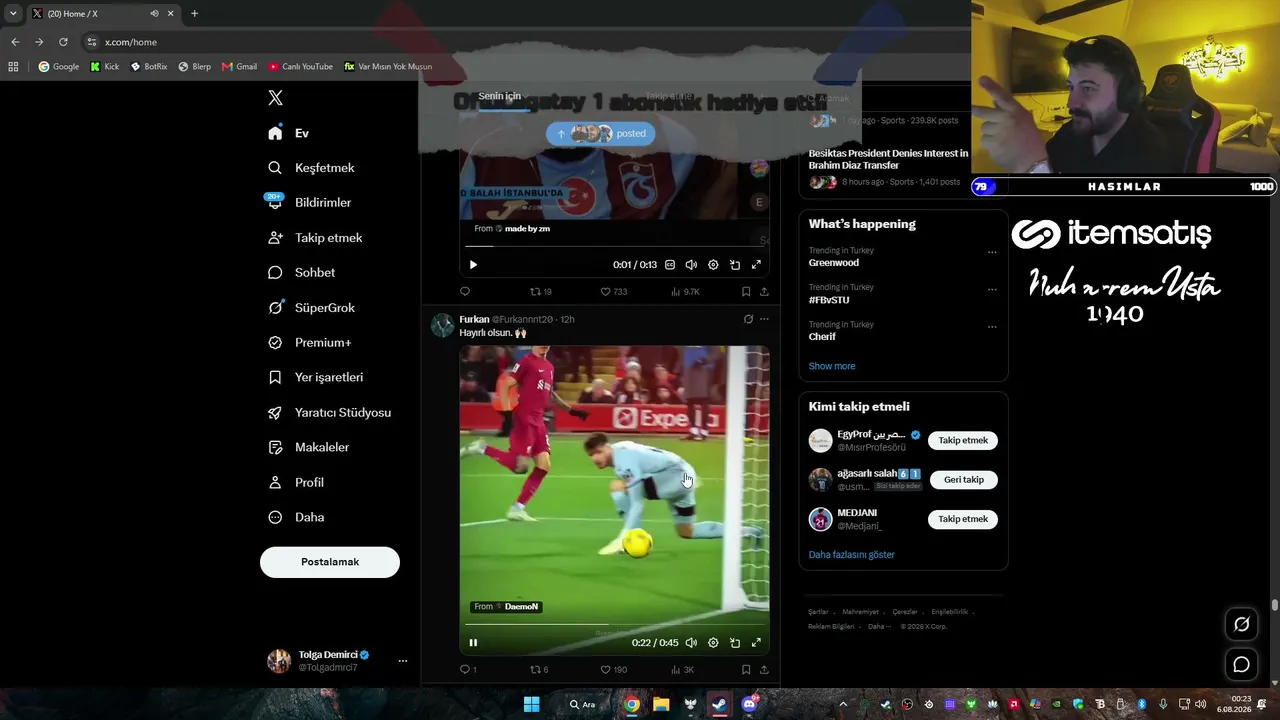Expand the Daha more menu
This screenshot has height=720, width=1280.
click(x=295, y=518)
